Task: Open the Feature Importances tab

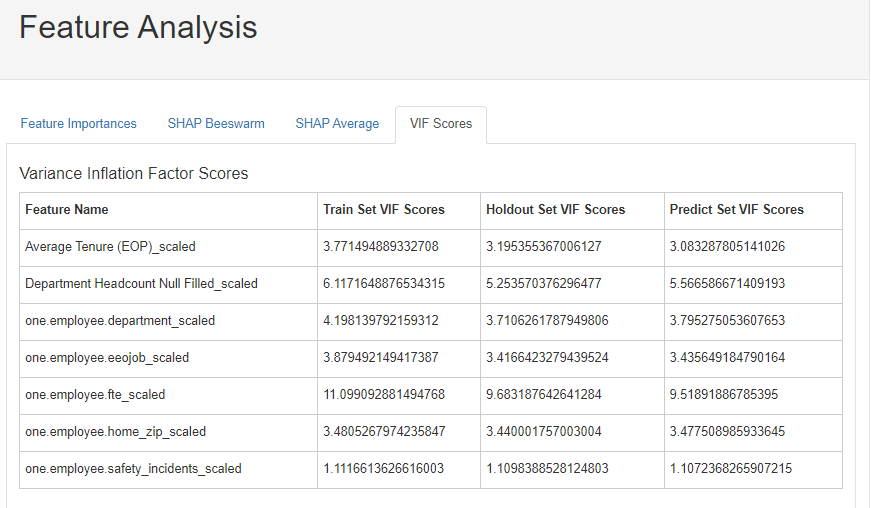Action: pyautogui.click(x=79, y=124)
